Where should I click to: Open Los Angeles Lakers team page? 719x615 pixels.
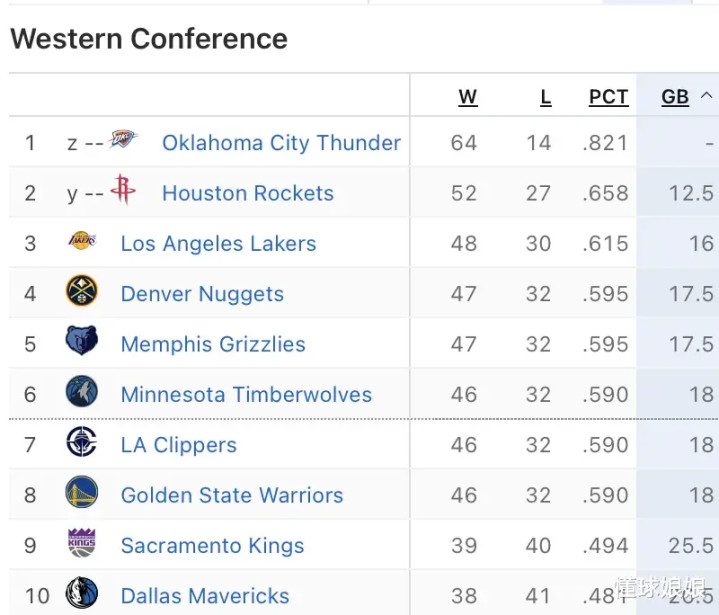point(218,243)
